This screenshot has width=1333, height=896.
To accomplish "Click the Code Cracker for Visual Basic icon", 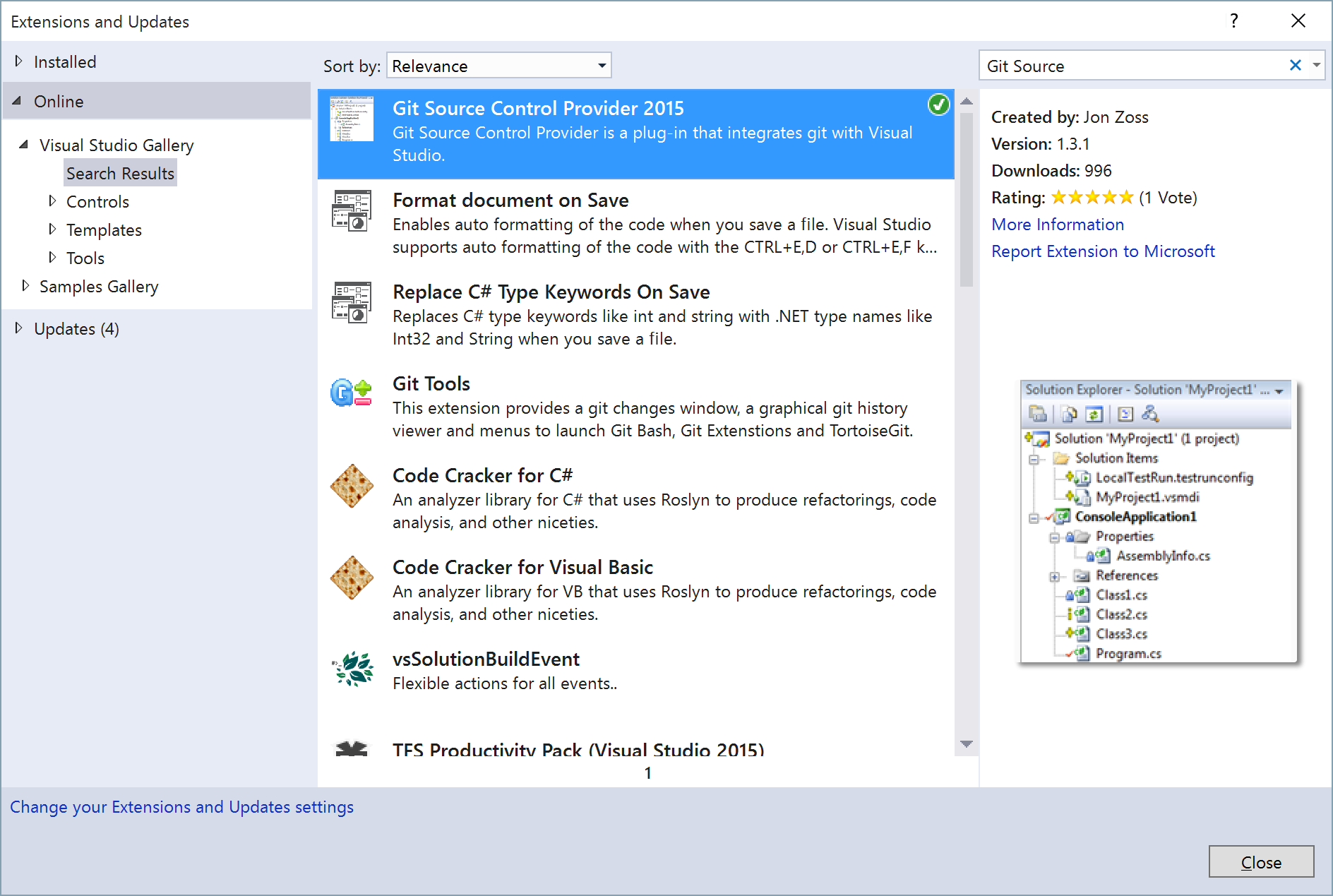I will point(352,578).
